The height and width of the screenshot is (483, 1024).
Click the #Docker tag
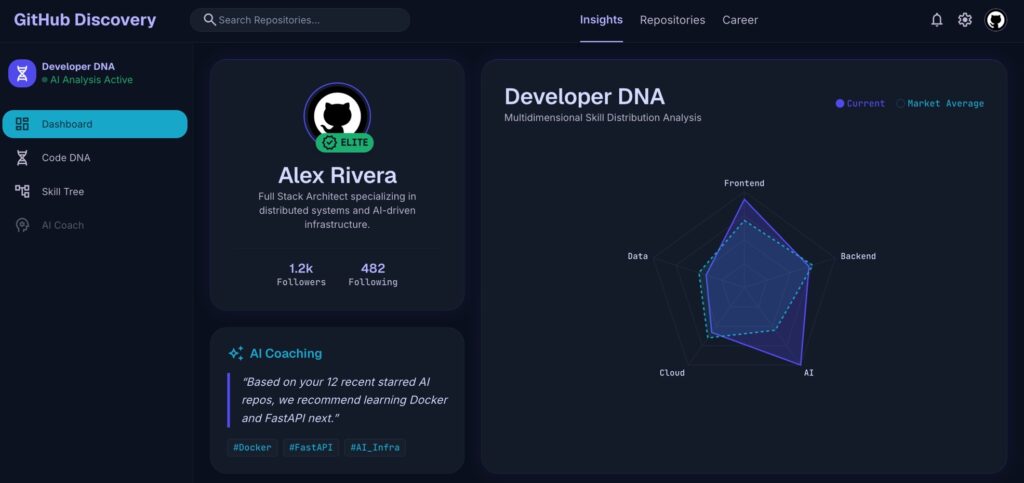252,448
